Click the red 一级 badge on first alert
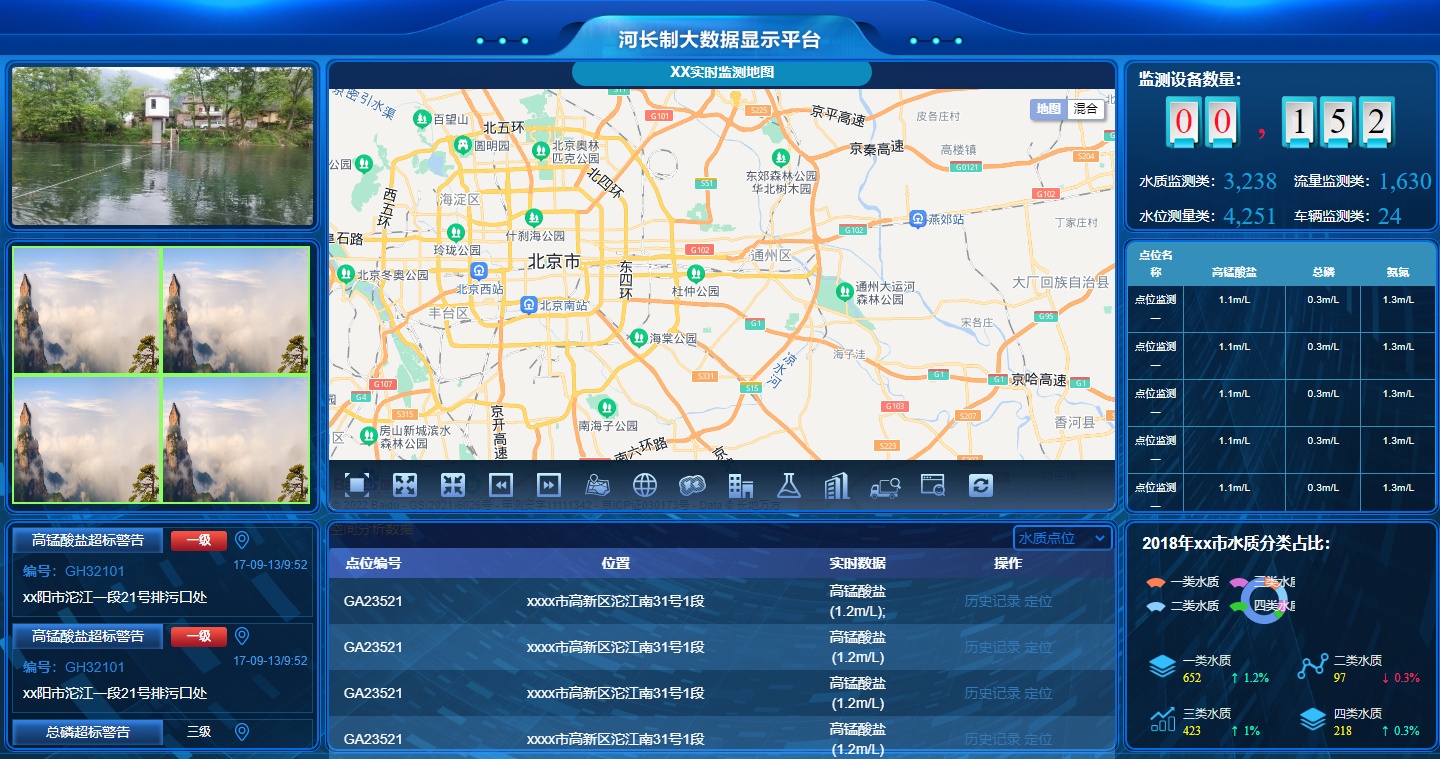1440x759 pixels. 198,541
